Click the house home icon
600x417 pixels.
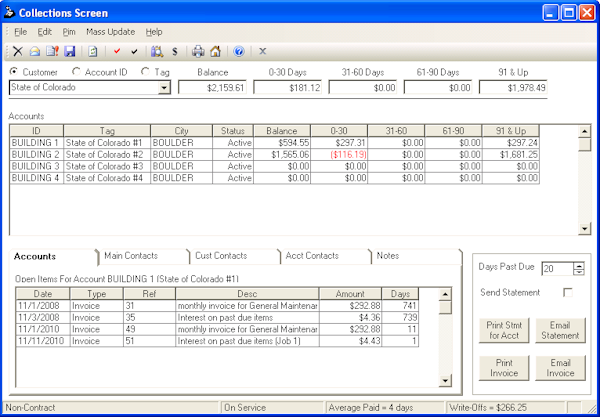pyautogui.click(x=215, y=51)
